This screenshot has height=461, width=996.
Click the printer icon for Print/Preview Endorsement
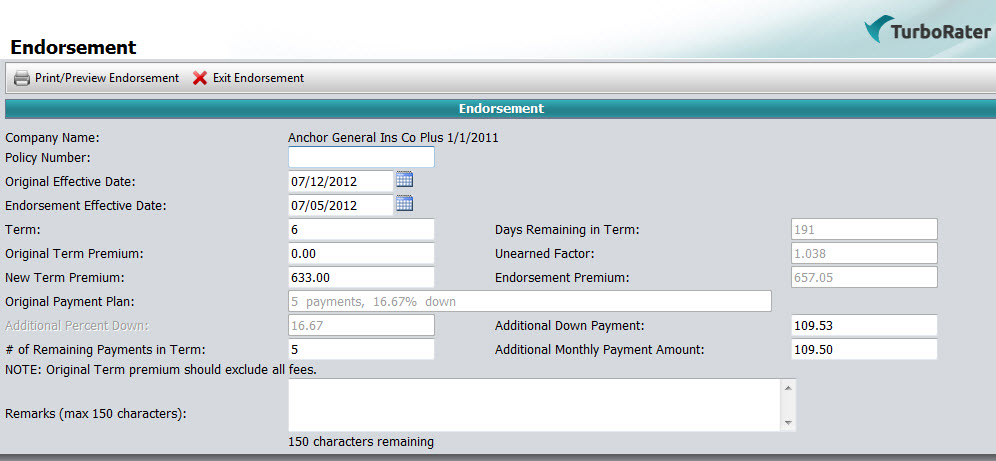(21, 78)
